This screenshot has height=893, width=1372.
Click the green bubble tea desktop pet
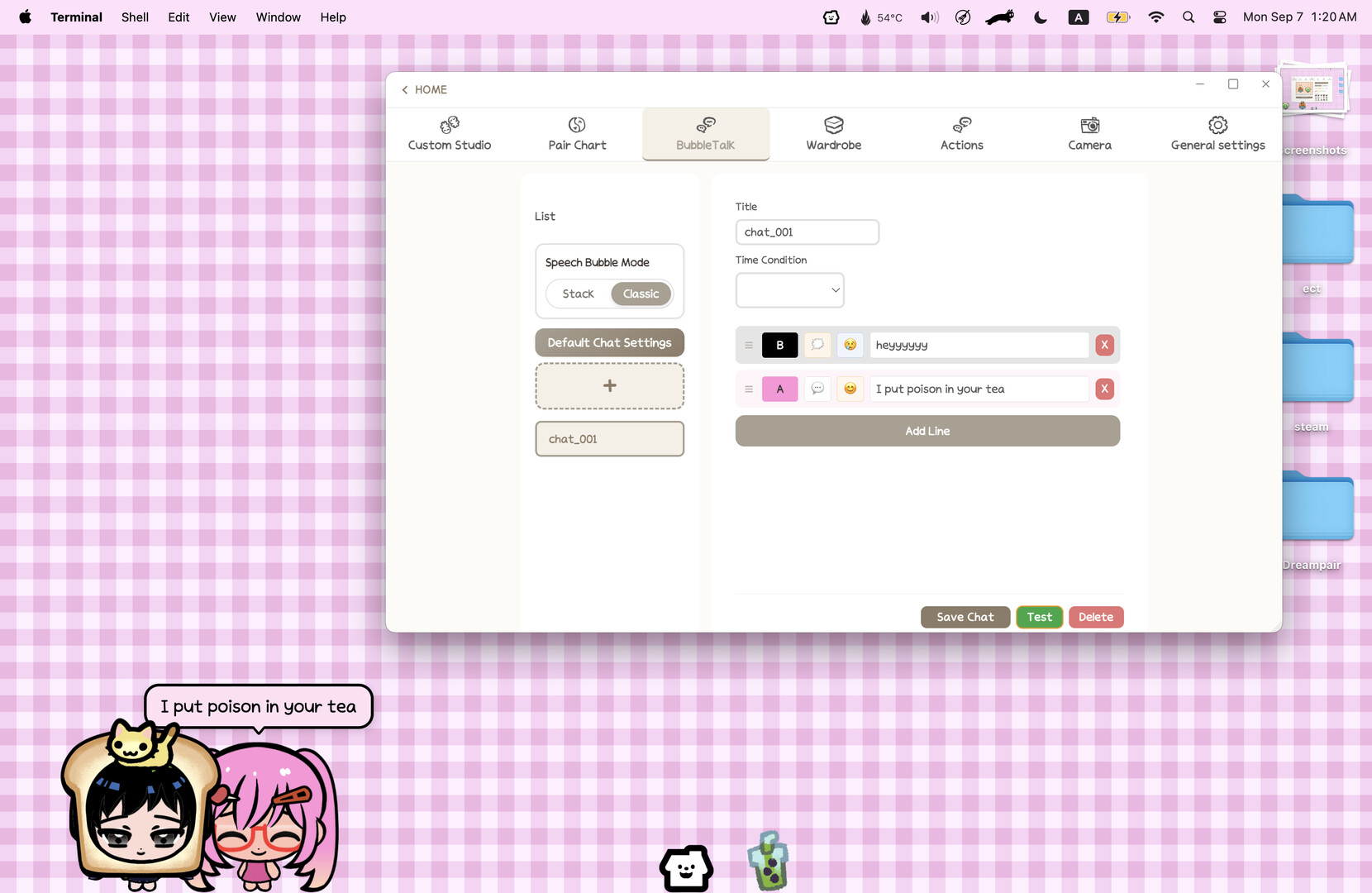[x=770, y=861]
